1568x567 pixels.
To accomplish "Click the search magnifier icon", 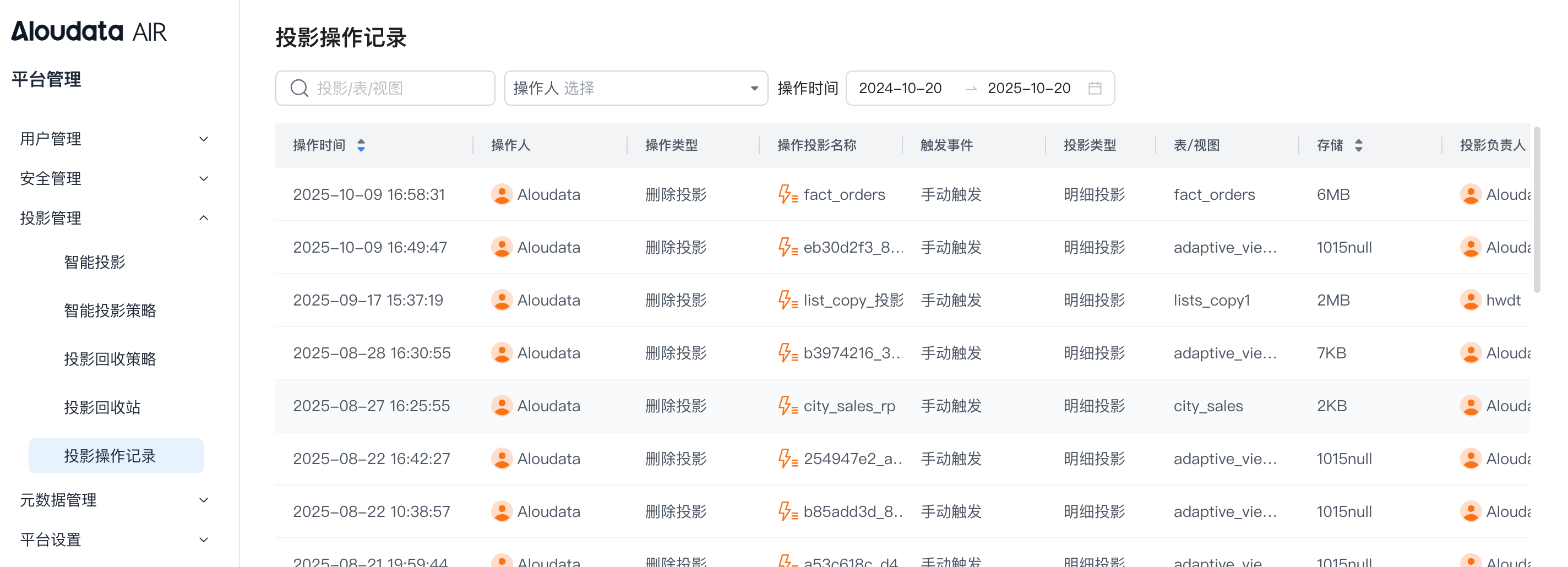I will (299, 88).
